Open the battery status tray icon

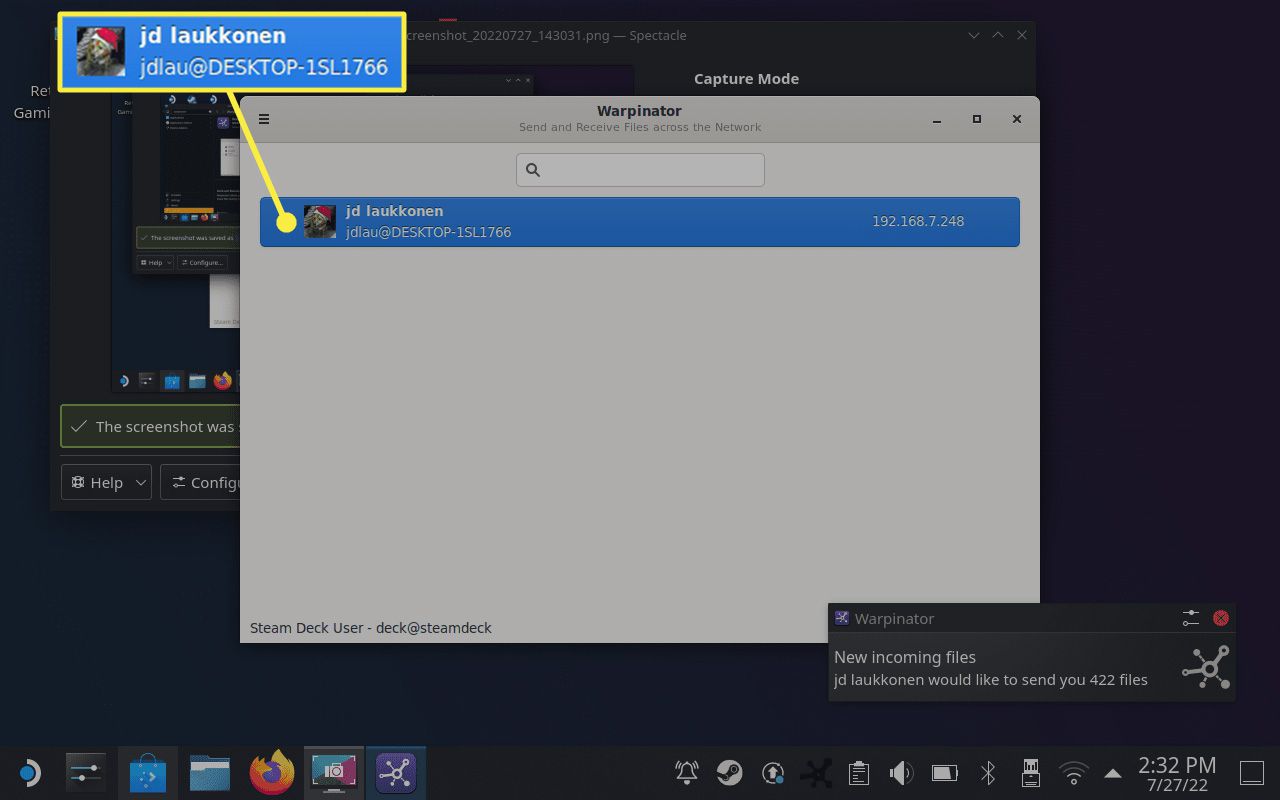pyautogui.click(x=945, y=772)
